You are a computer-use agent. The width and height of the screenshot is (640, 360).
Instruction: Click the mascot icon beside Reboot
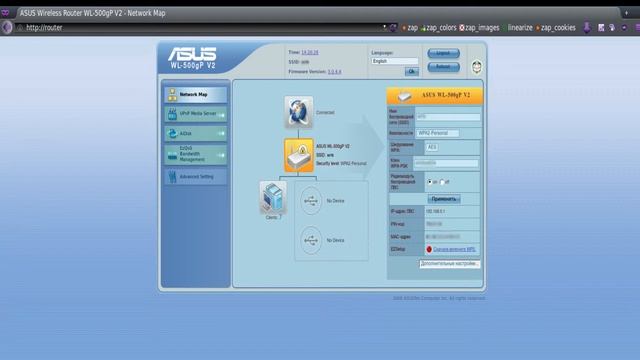pyautogui.click(x=476, y=67)
